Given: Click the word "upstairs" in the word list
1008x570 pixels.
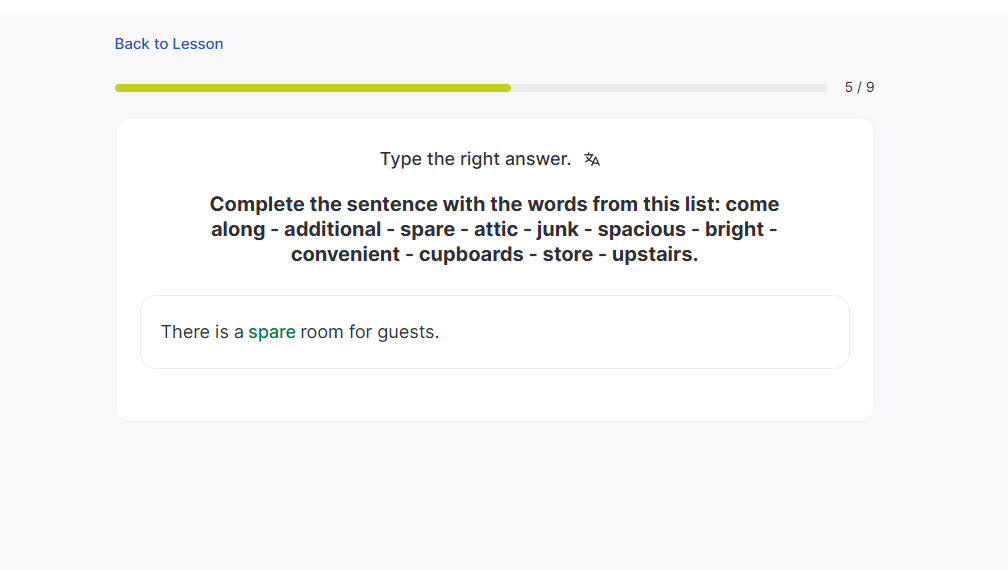Looking at the screenshot, I should click(x=653, y=254).
